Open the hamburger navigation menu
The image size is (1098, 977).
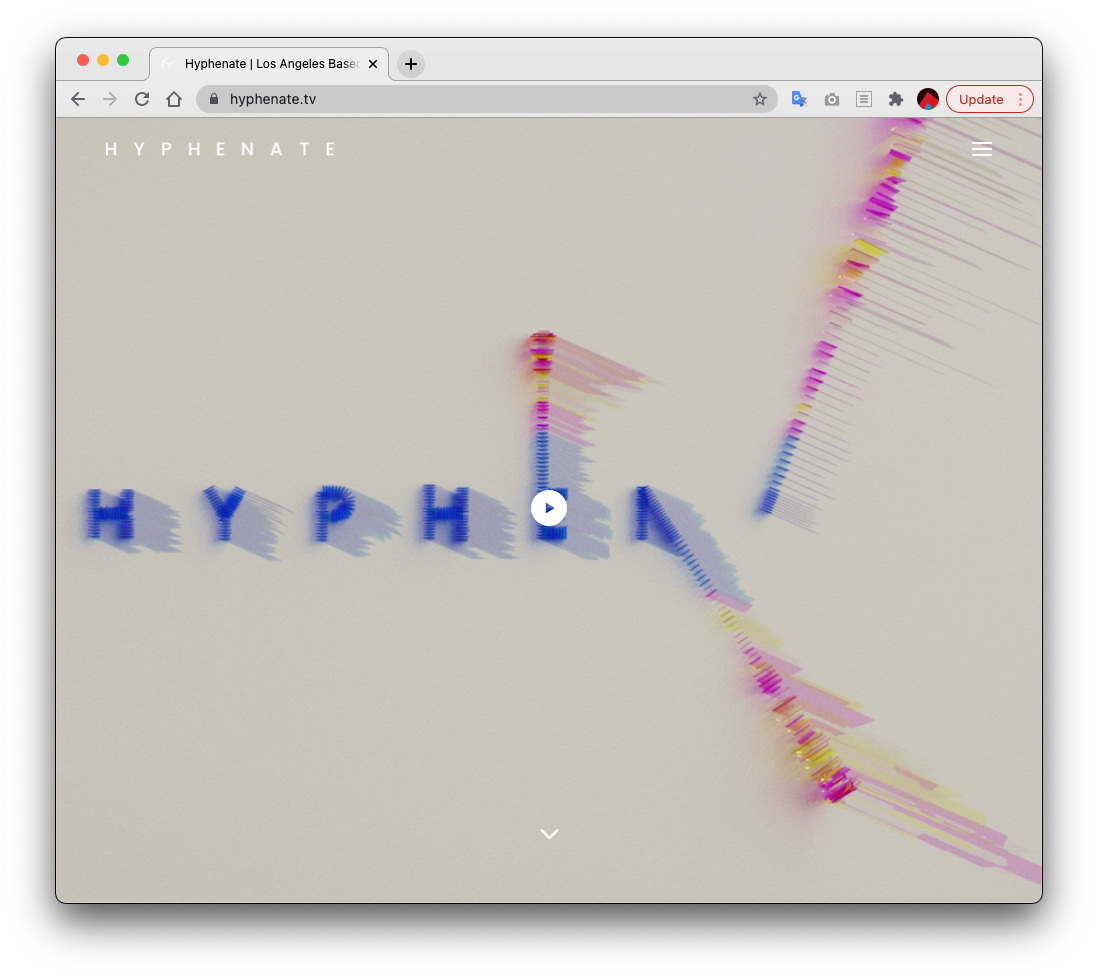(982, 149)
